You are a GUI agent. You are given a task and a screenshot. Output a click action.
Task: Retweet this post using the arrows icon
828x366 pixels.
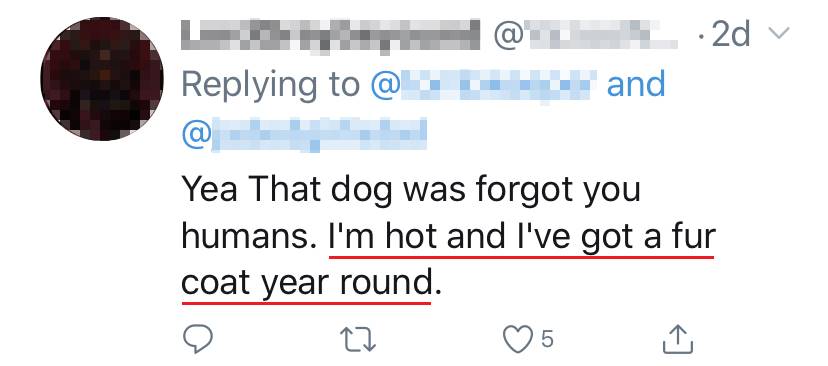tap(357, 339)
